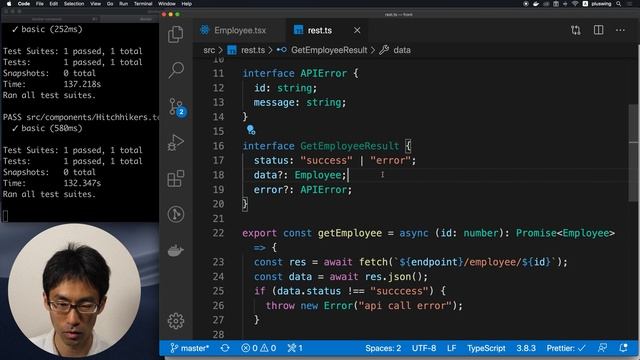This screenshot has height=360, width=640.
Task: Click the "api call error" string
Action: click(x=405, y=306)
